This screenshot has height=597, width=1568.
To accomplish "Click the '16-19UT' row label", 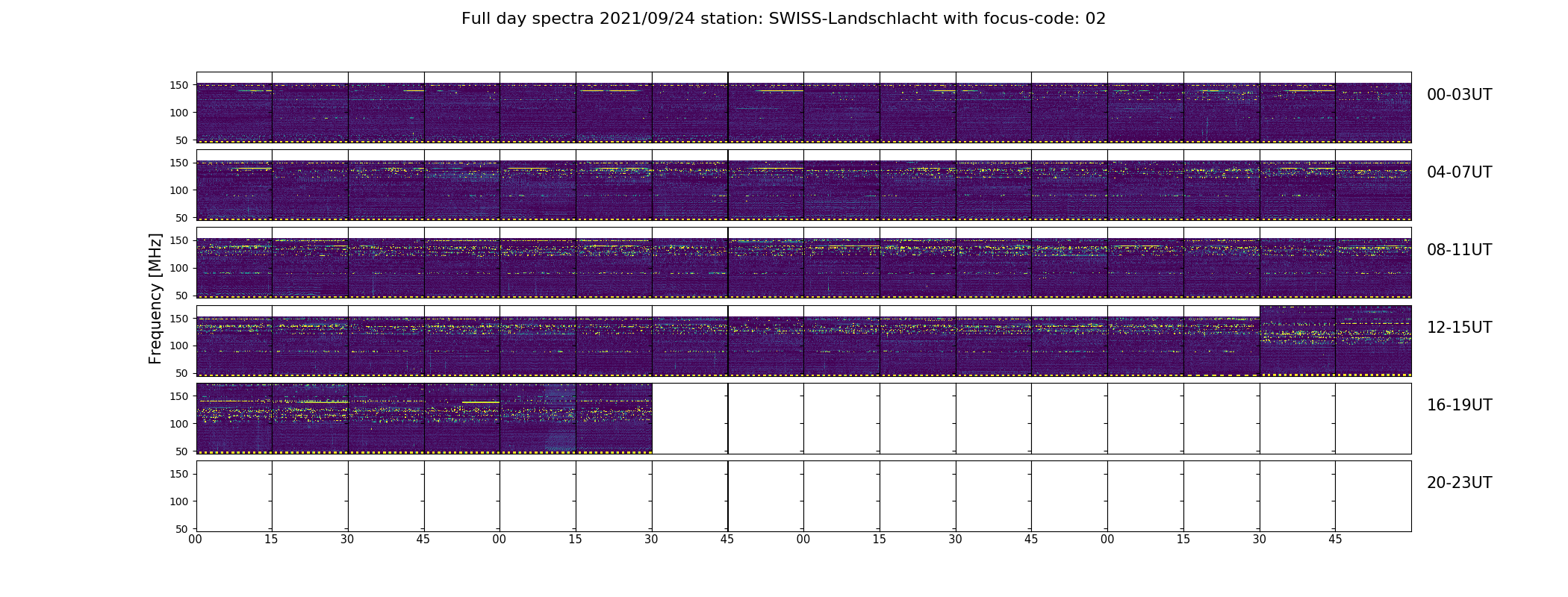I will click(1459, 405).
